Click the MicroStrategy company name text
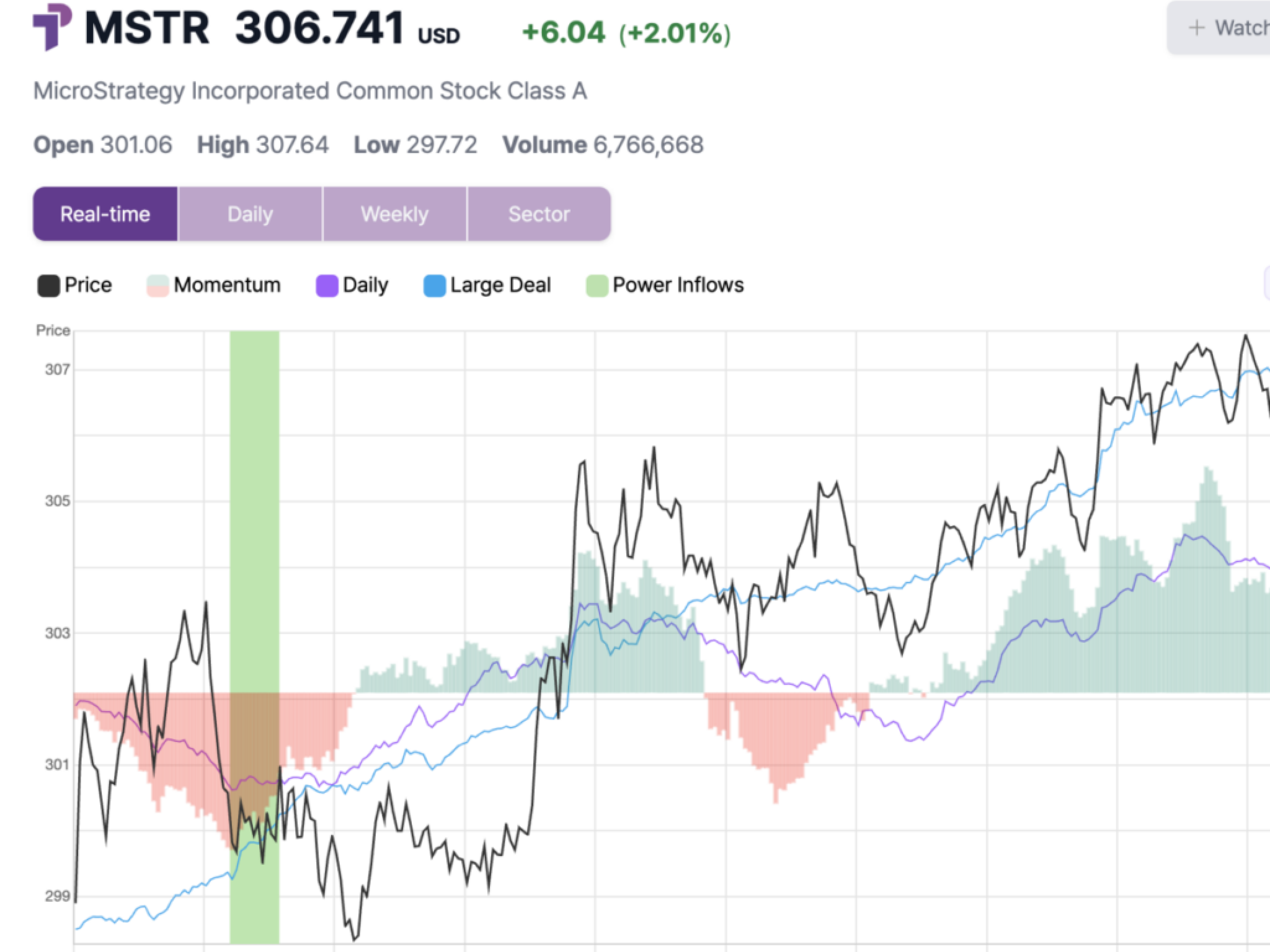The height and width of the screenshot is (952, 1270). [x=310, y=91]
